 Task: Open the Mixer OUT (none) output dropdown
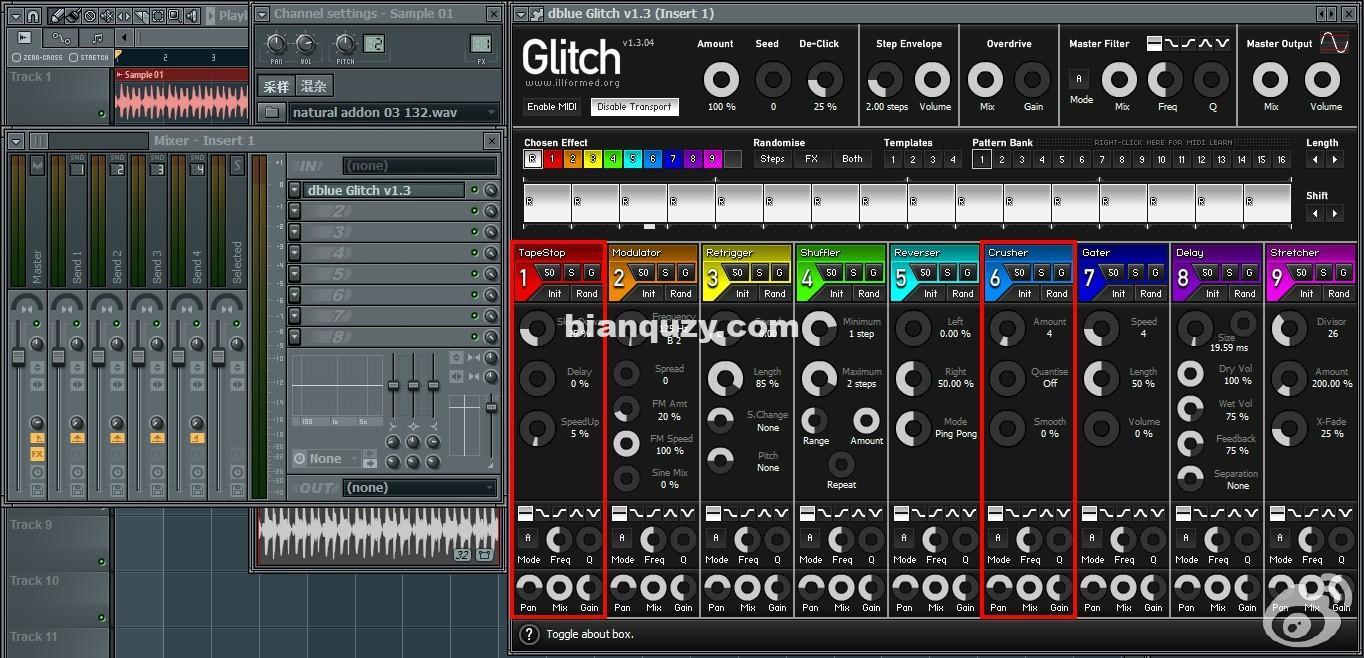coord(420,487)
